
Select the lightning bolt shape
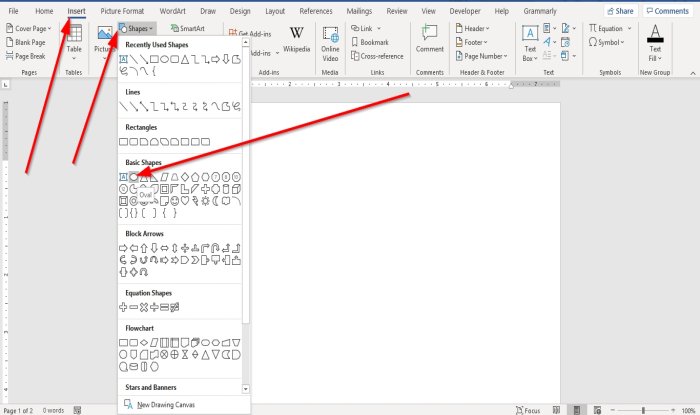pyautogui.click(x=195, y=201)
